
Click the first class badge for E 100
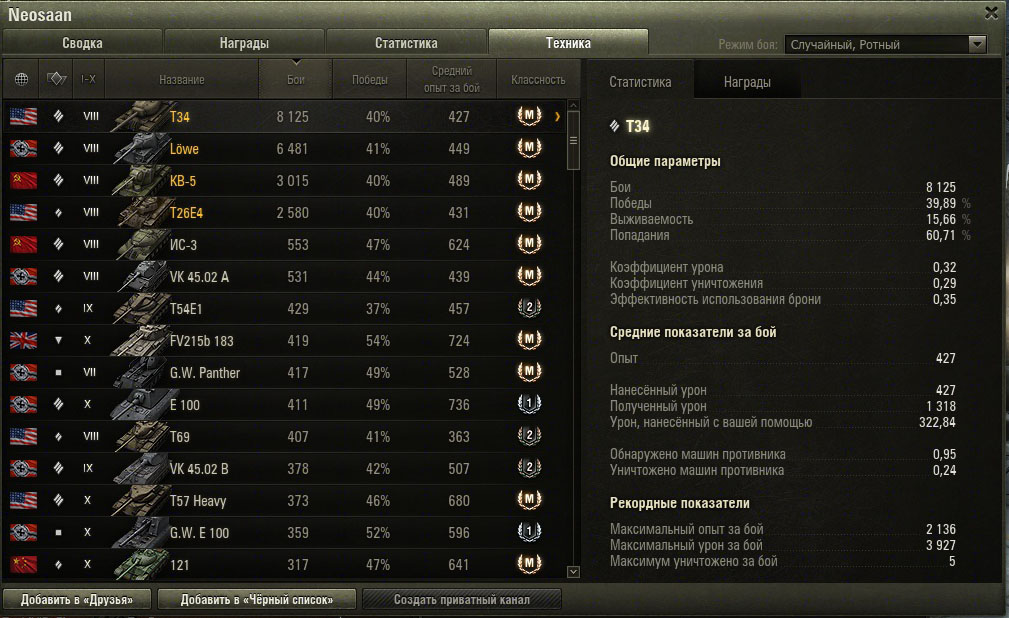(x=529, y=405)
